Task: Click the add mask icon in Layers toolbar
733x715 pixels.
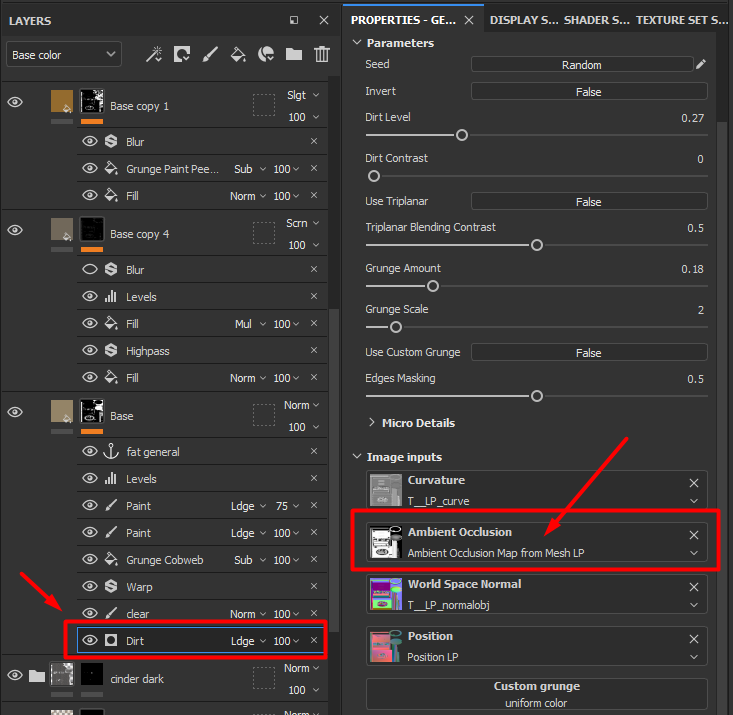Action: pyautogui.click(x=182, y=54)
